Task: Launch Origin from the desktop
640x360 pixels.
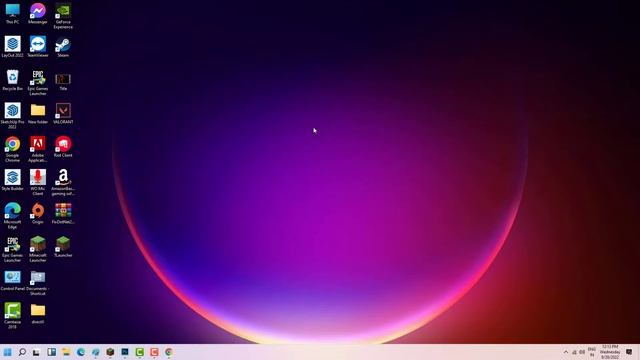Action: coord(38,213)
